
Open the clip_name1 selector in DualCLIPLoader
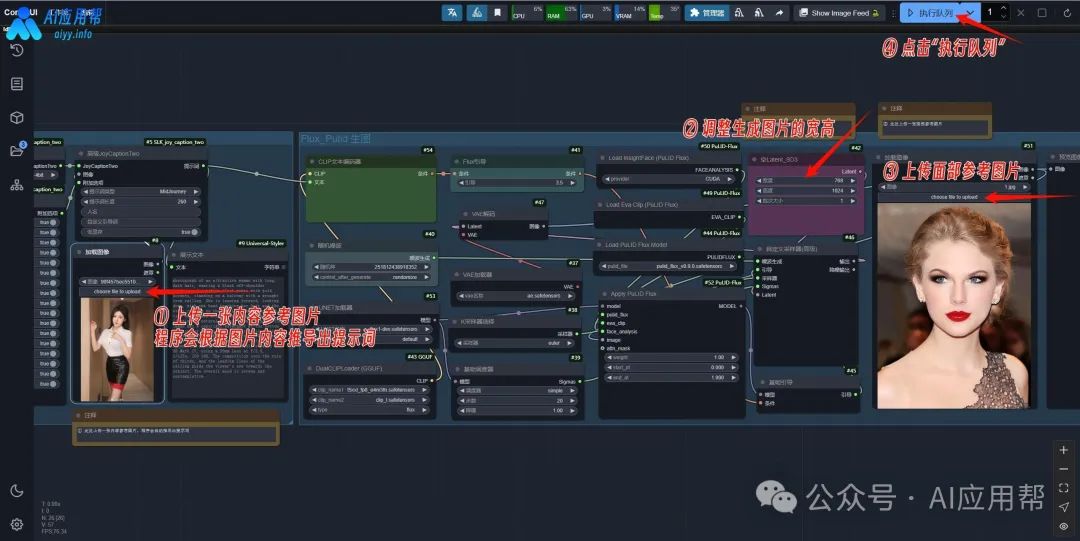[371, 390]
